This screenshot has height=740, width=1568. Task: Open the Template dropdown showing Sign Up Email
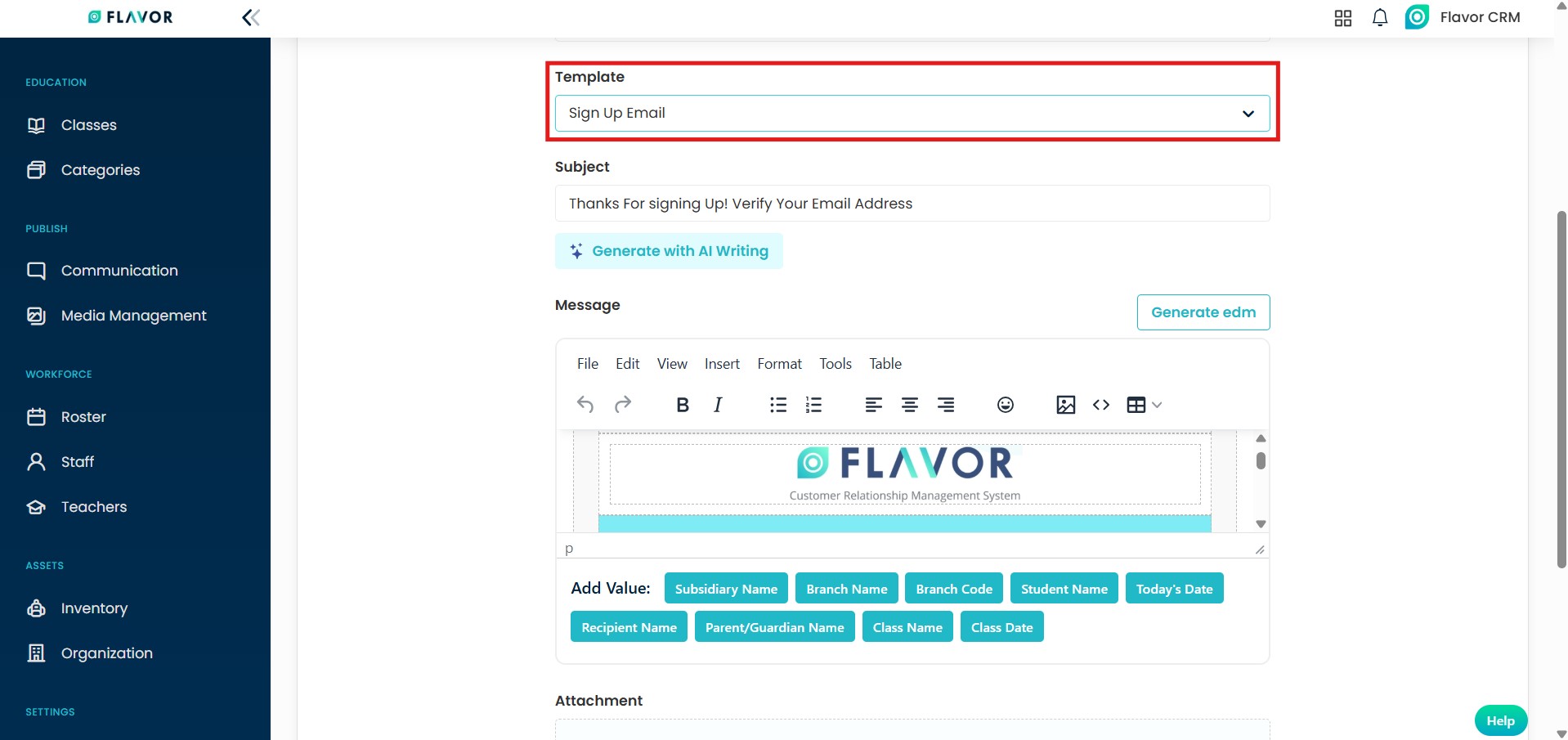pos(912,114)
